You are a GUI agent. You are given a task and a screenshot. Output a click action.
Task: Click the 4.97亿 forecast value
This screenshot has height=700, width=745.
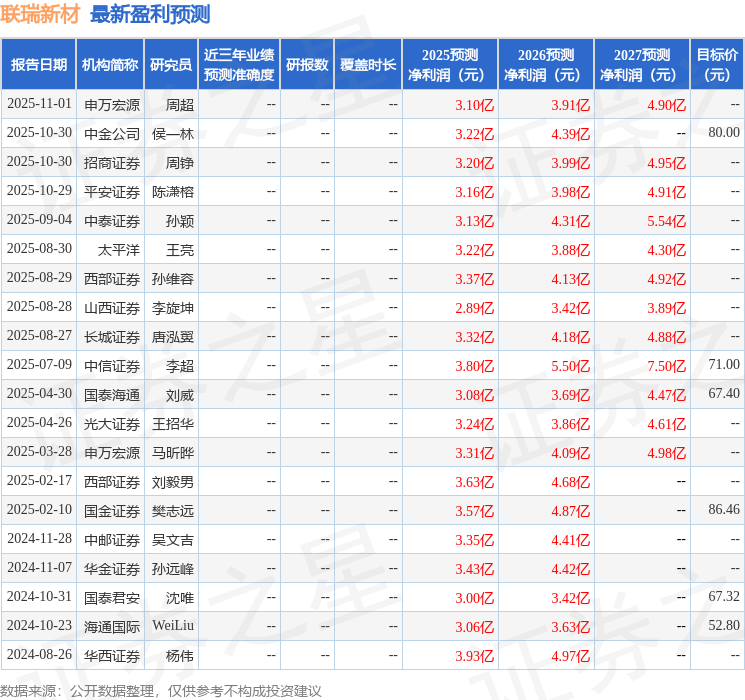(571, 656)
